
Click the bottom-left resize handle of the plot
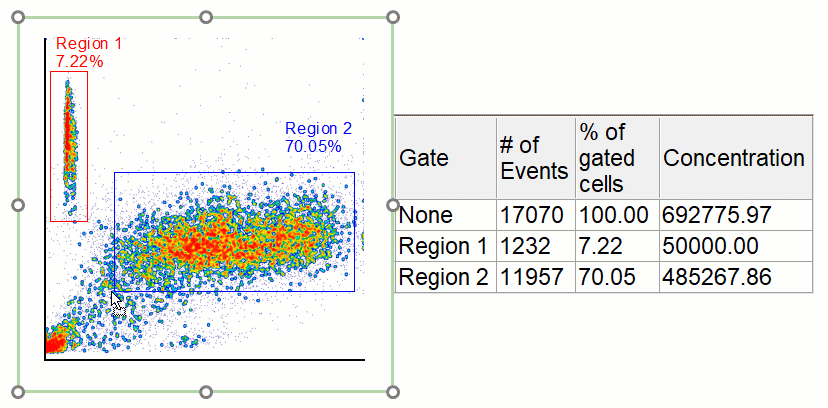coord(19,391)
